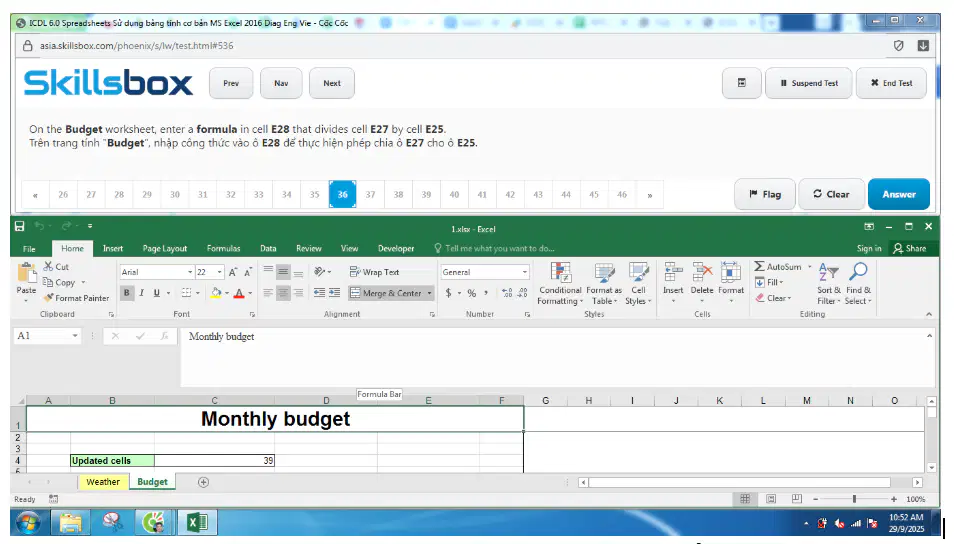Click the Flag button
954x544 pixels.
[765, 194]
